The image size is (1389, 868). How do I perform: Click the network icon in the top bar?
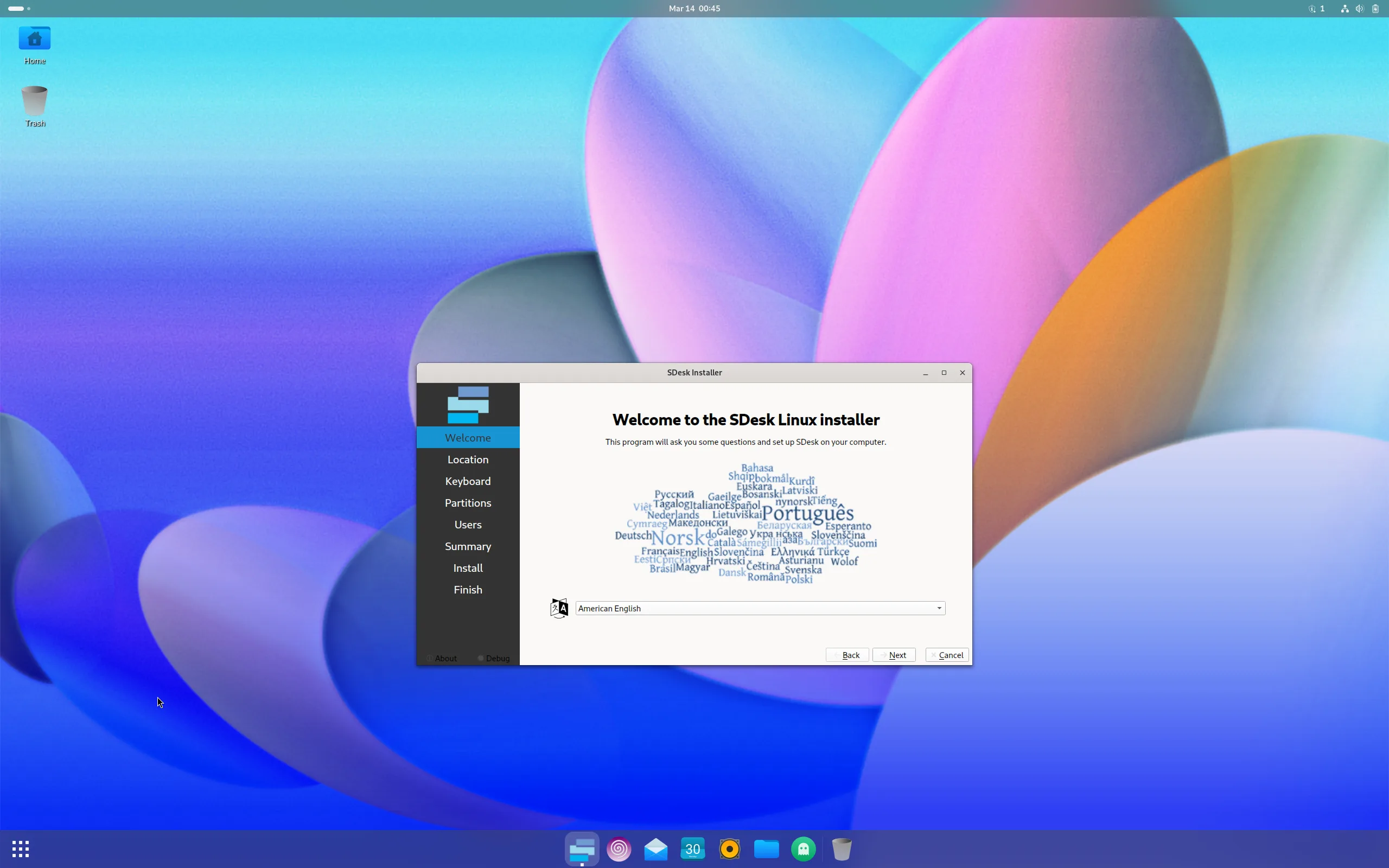pos(1345,8)
